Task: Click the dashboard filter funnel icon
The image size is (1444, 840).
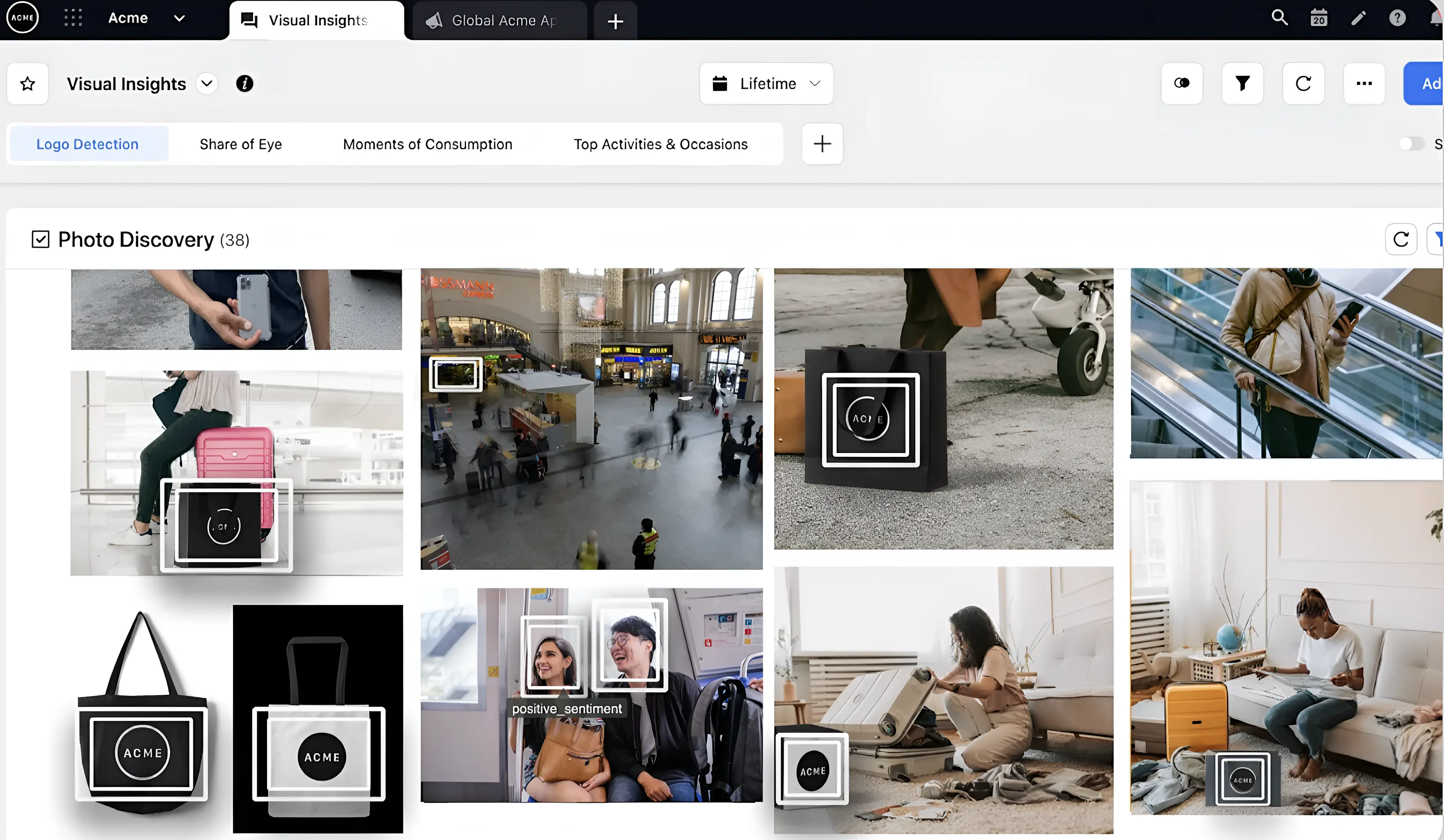Action: coord(1242,83)
